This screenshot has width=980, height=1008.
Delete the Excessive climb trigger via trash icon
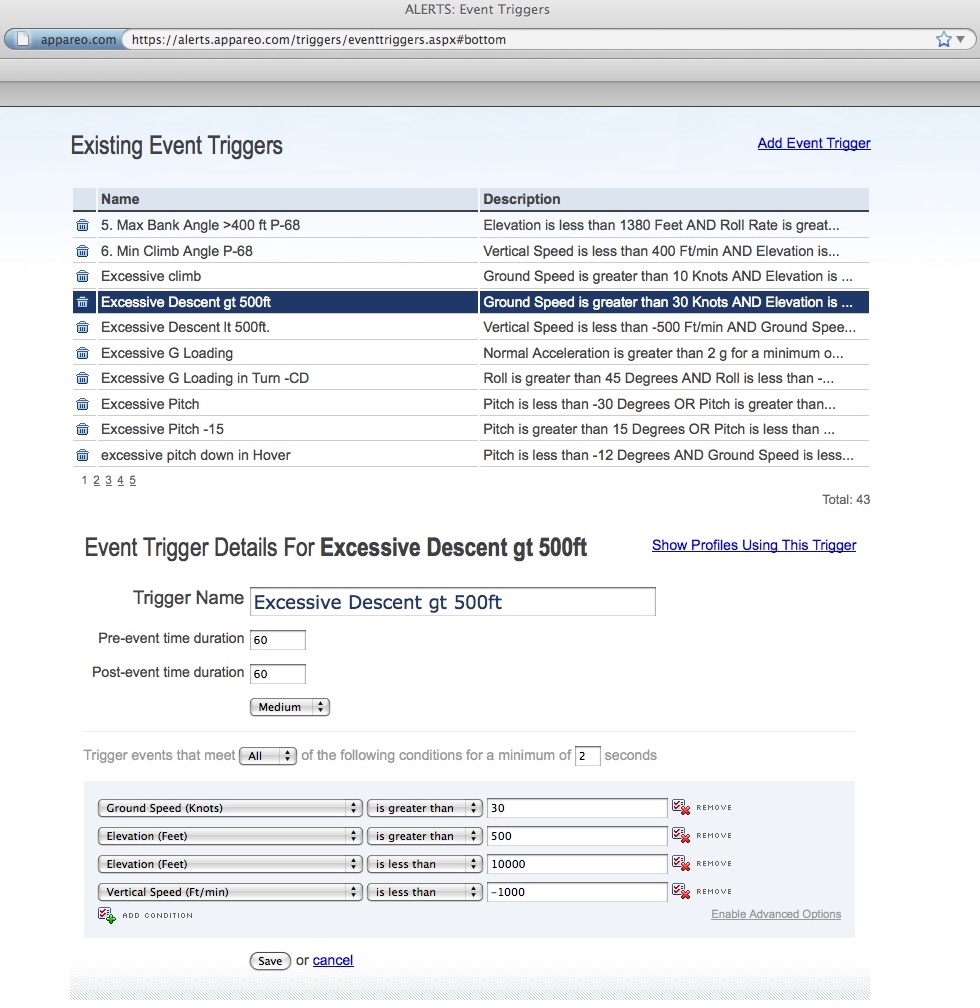(x=83, y=276)
